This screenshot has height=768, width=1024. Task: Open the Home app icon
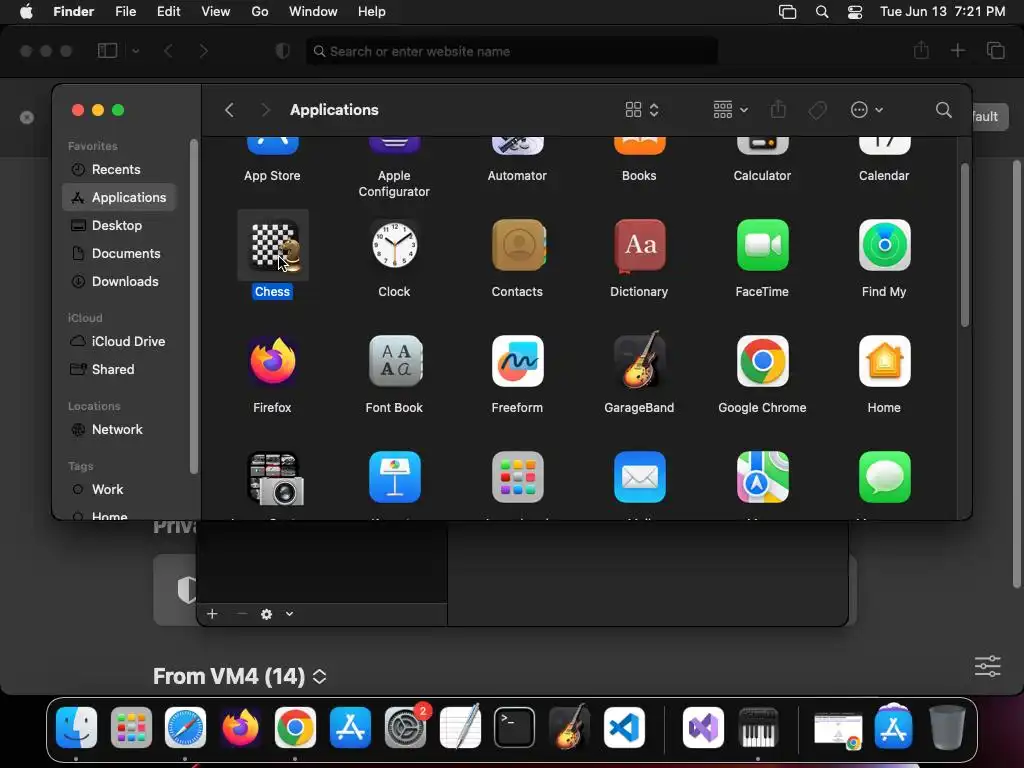pyautogui.click(x=884, y=361)
